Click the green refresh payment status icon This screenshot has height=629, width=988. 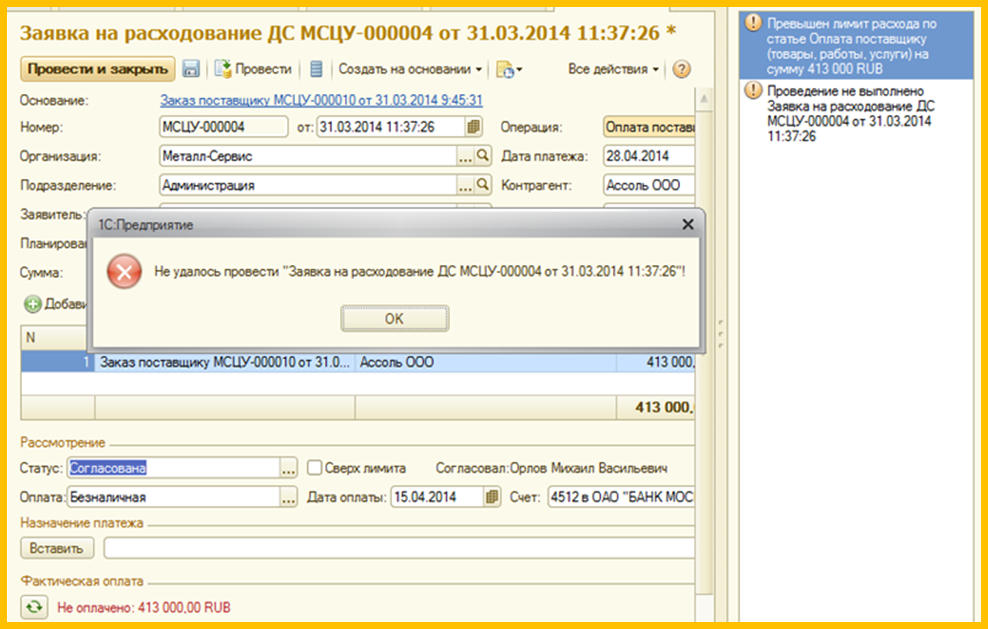pos(35,606)
